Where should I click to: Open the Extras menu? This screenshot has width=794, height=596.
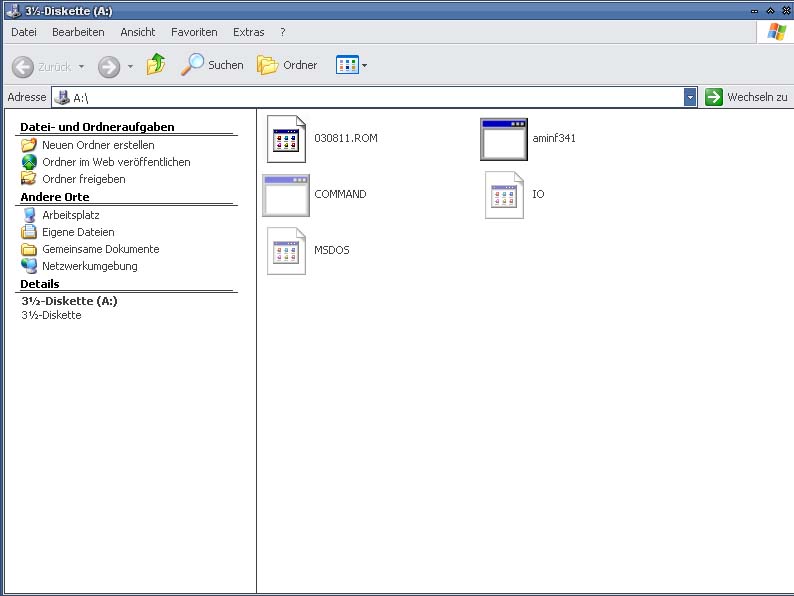[249, 32]
